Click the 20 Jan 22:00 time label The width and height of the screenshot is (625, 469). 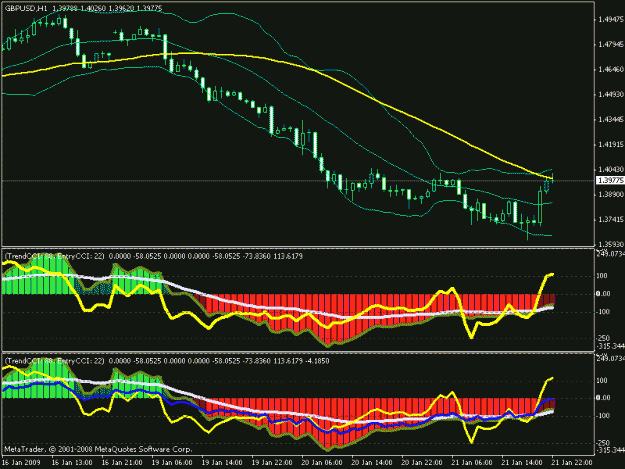(422, 463)
